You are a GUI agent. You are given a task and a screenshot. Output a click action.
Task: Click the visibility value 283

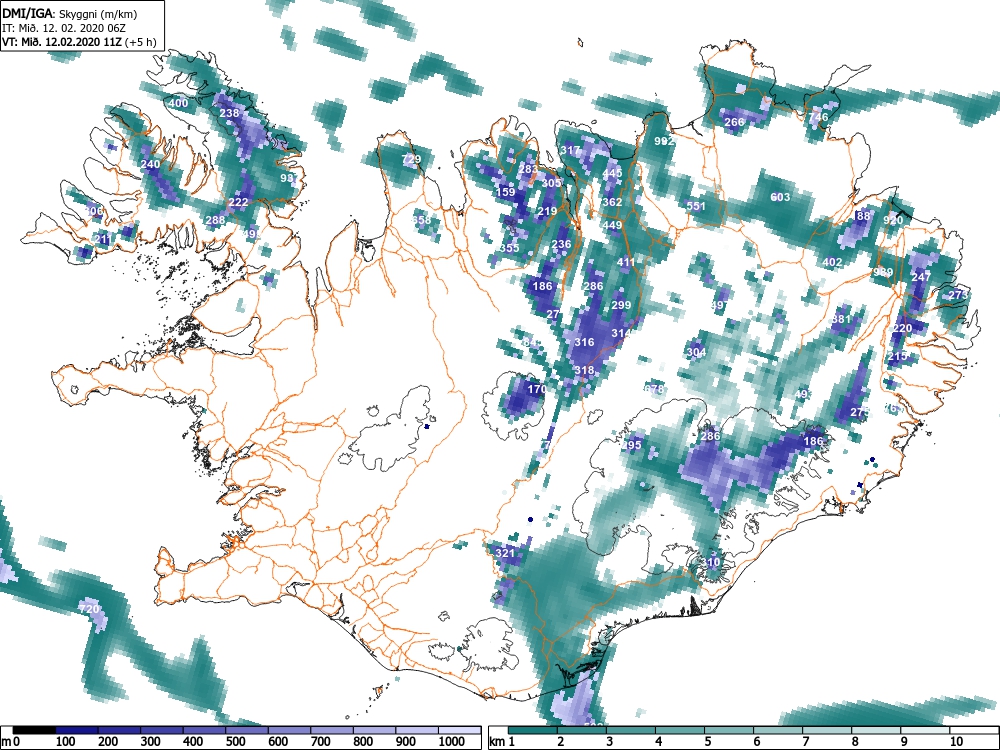[528, 169]
